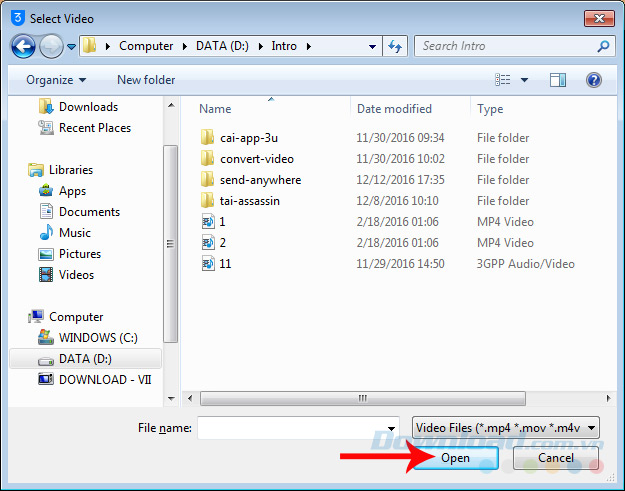Select Recent Places in the navigation pane
This screenshot has width=625, height=491.
click(95, 128)
